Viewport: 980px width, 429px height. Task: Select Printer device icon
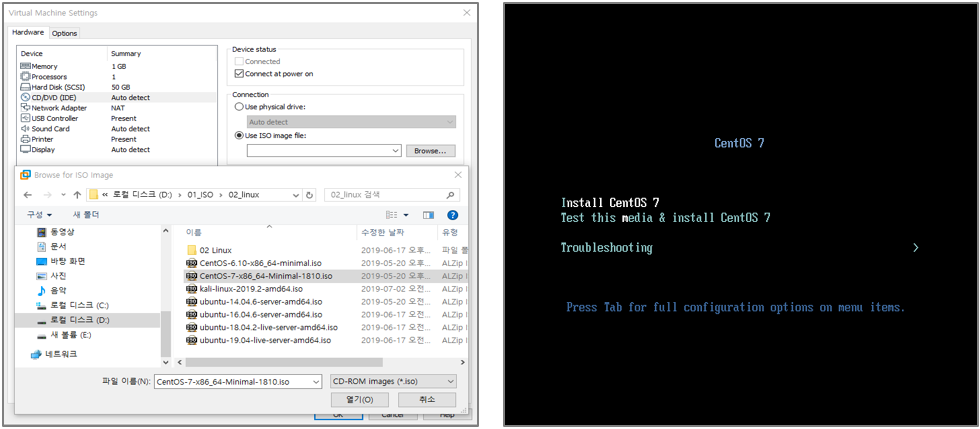tap(26, 139)
